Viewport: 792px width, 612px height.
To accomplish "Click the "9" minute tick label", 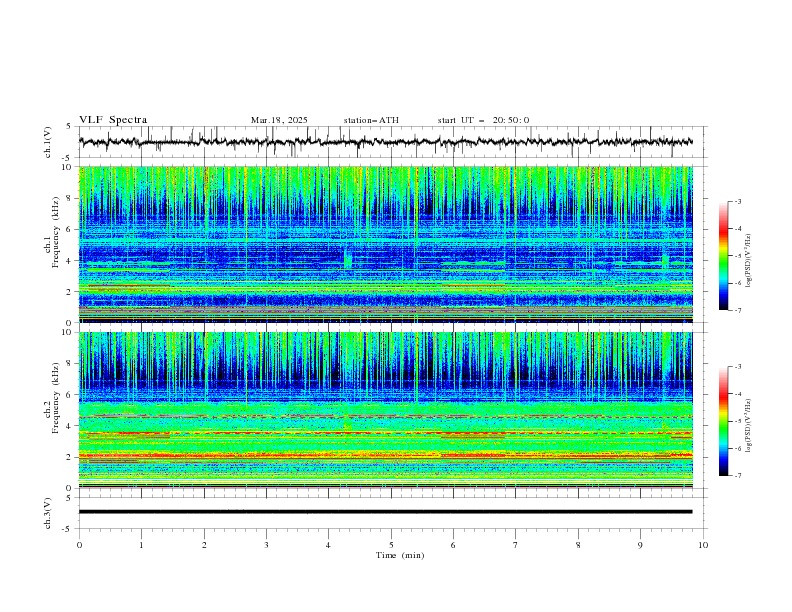I will click(640, 545).
